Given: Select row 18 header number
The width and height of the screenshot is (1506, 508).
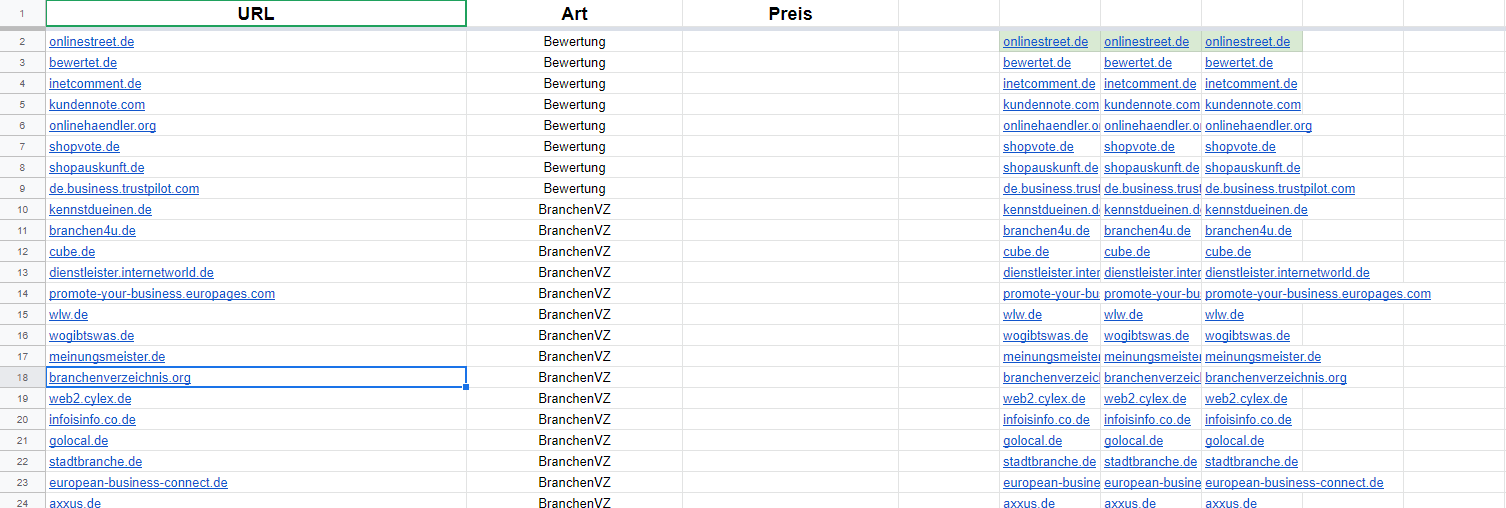Looking at the screenshot, I should click(23, 378).
